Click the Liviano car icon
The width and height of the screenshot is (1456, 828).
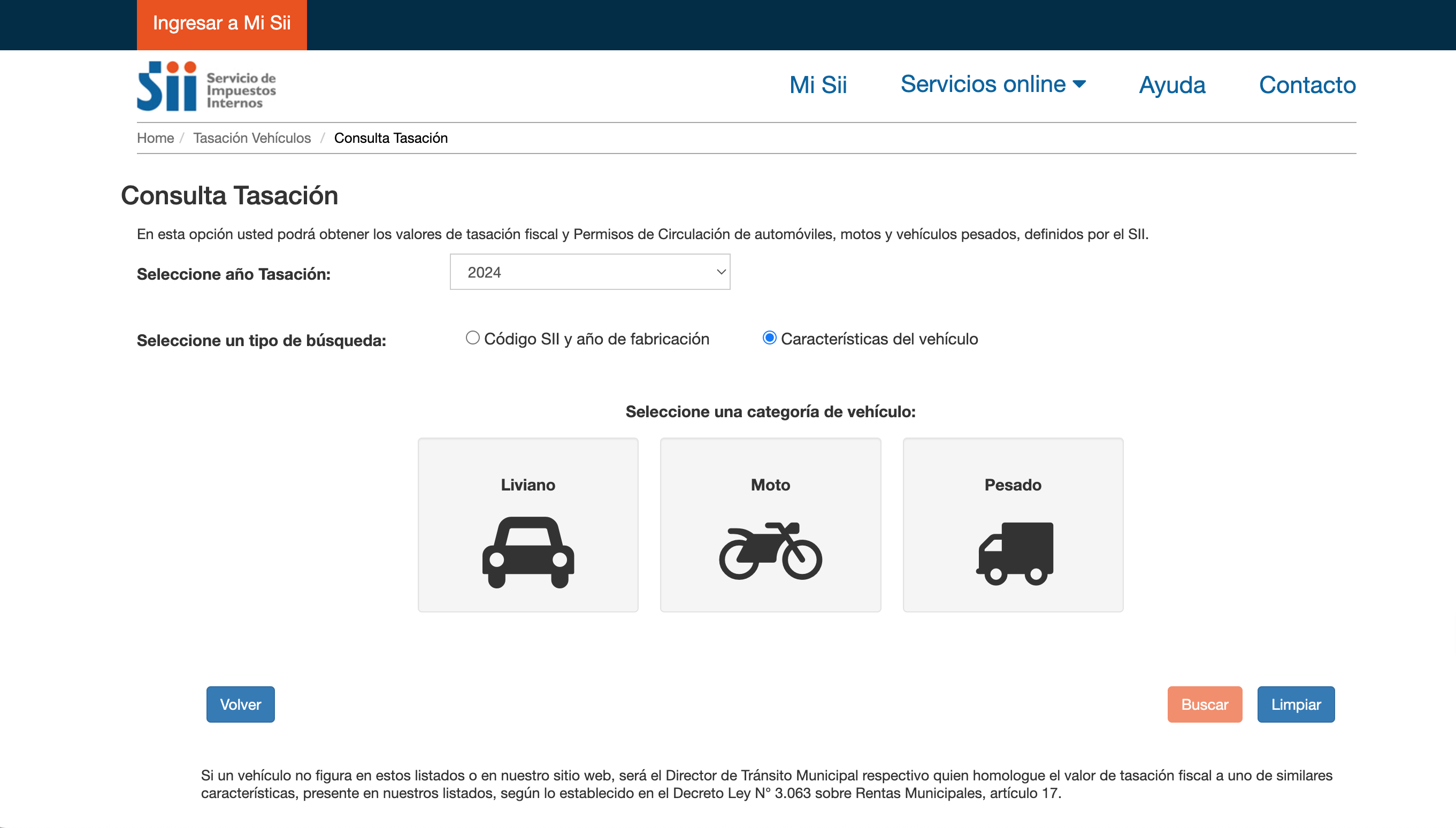[527, 551]
